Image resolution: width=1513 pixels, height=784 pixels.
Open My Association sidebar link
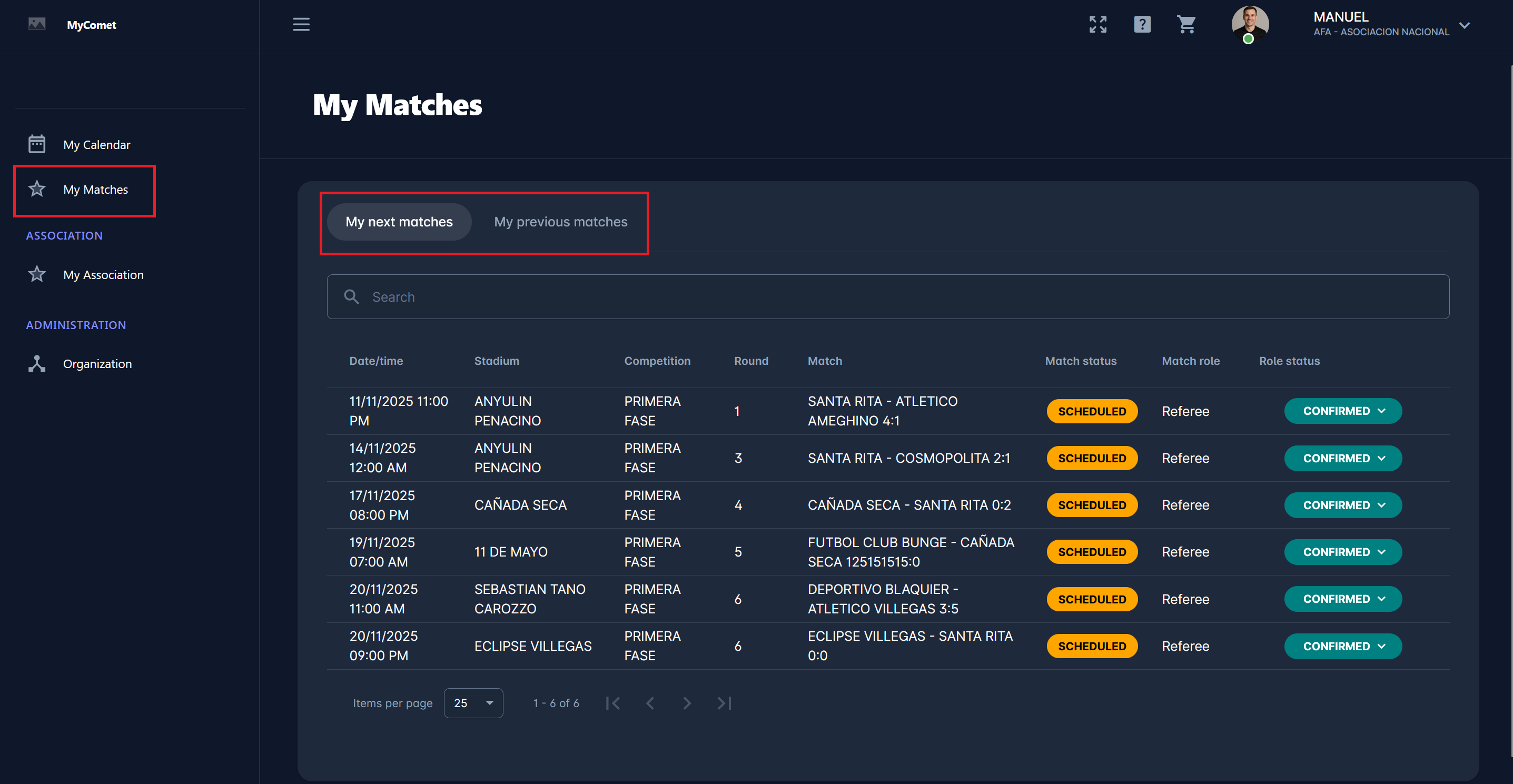(103, 275)
